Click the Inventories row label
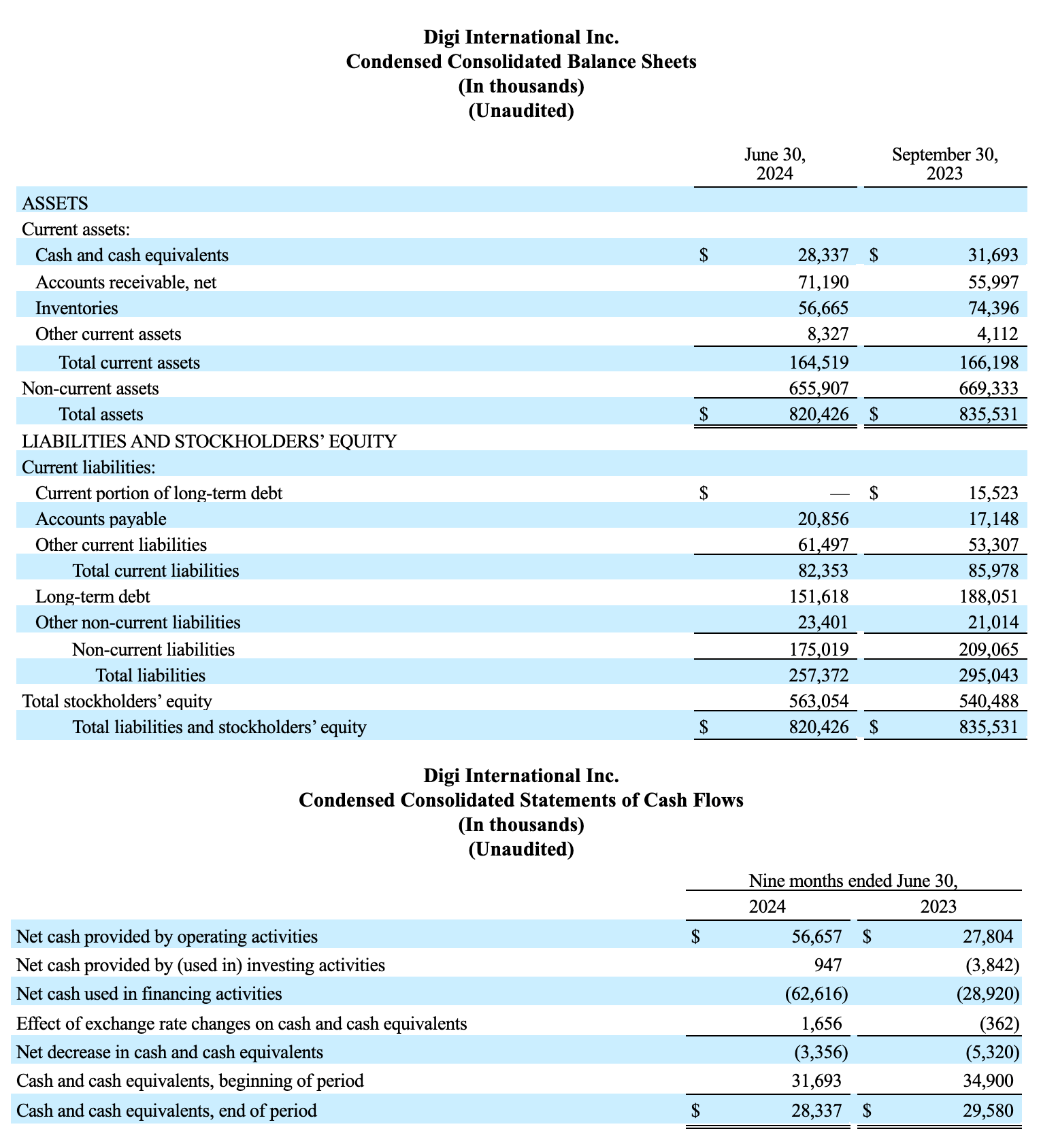 76,308
